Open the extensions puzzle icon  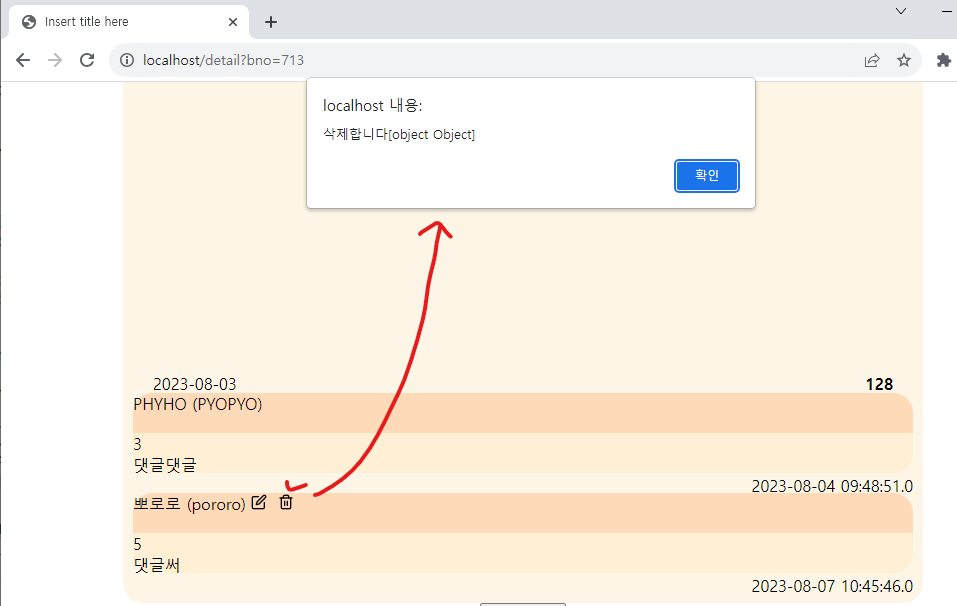pyautogui.click(x=943, y=60)
